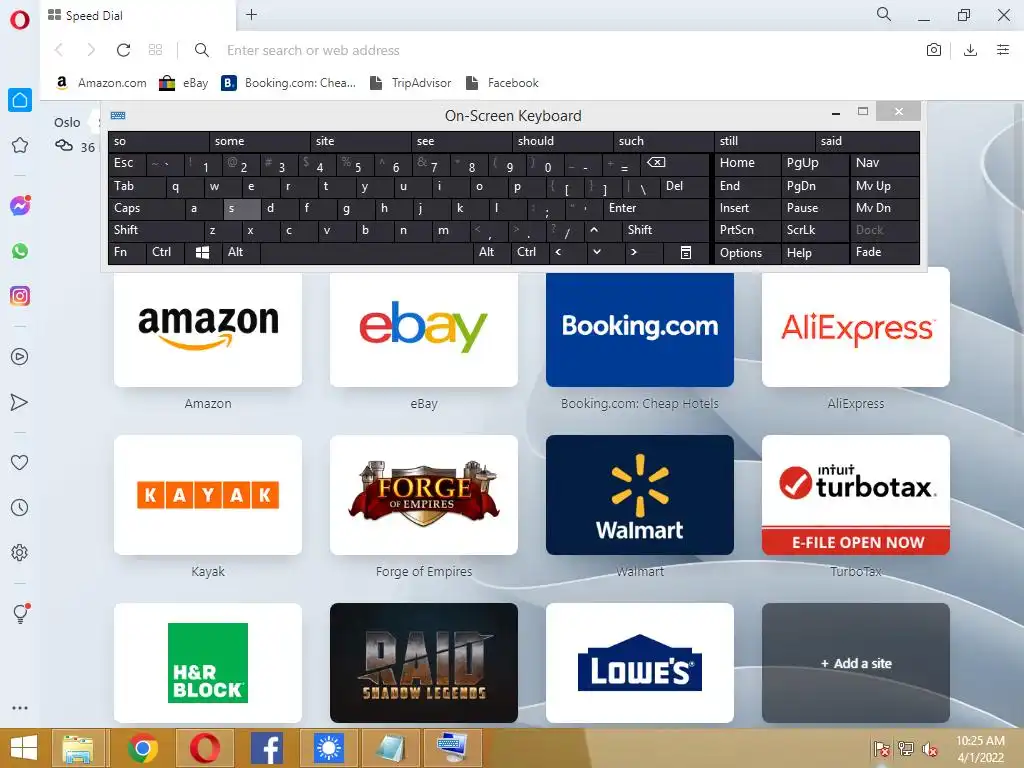Open File Explorer from the taskbar
The width and height of the screenshot is (1024, 768).
(x=78, y=748)
